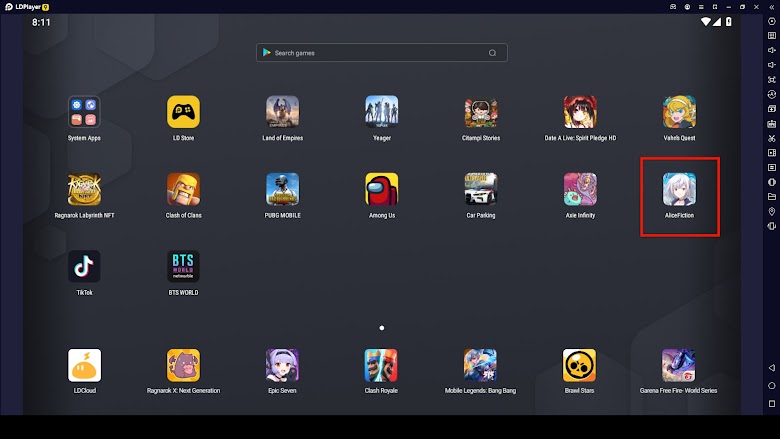Open Mobile Legends: Bang Bang

coord(480,365)
